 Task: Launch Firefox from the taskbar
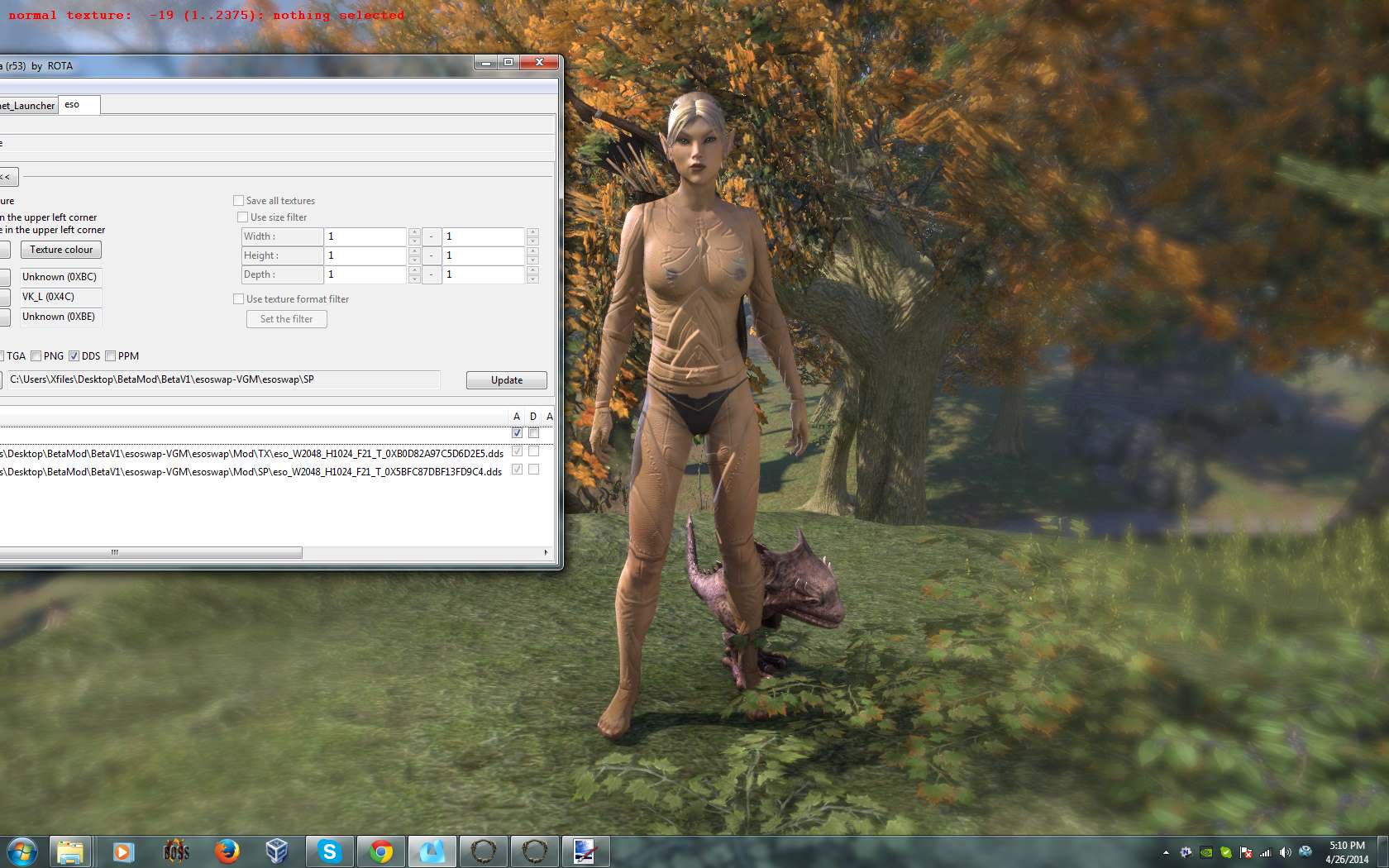(x=227, y=851)
